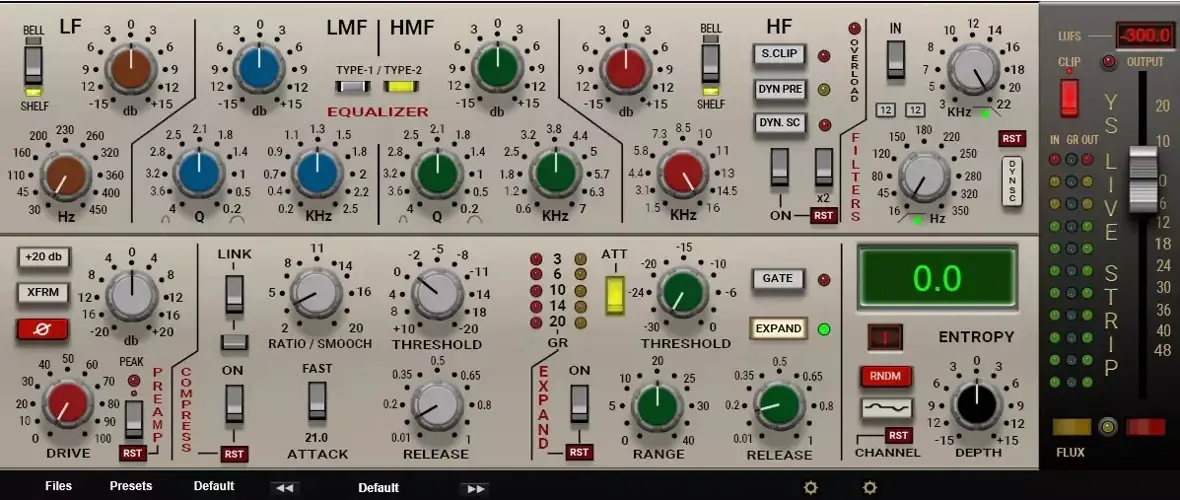The image size is (1180, 500).
Task: Toggle the filters IN switch
Action: pyautogui.click(x=896, y=60)
